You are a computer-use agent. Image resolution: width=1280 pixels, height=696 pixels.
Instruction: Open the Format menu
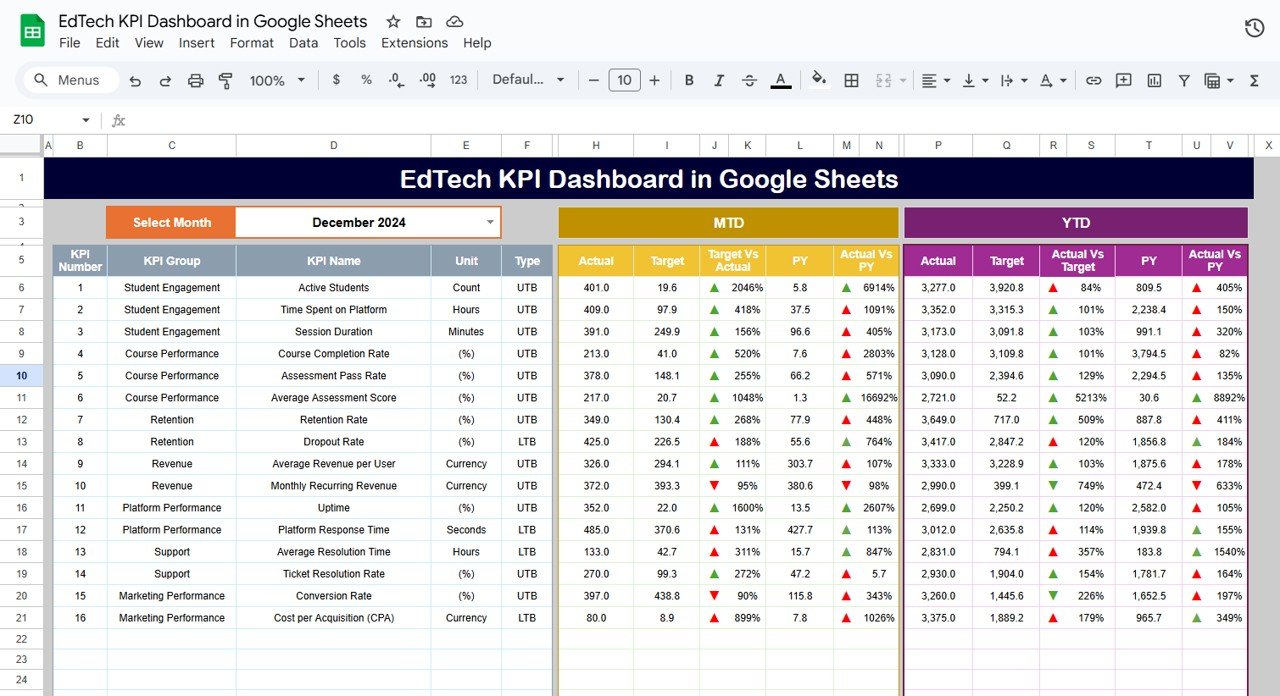(x=252, y=43)
